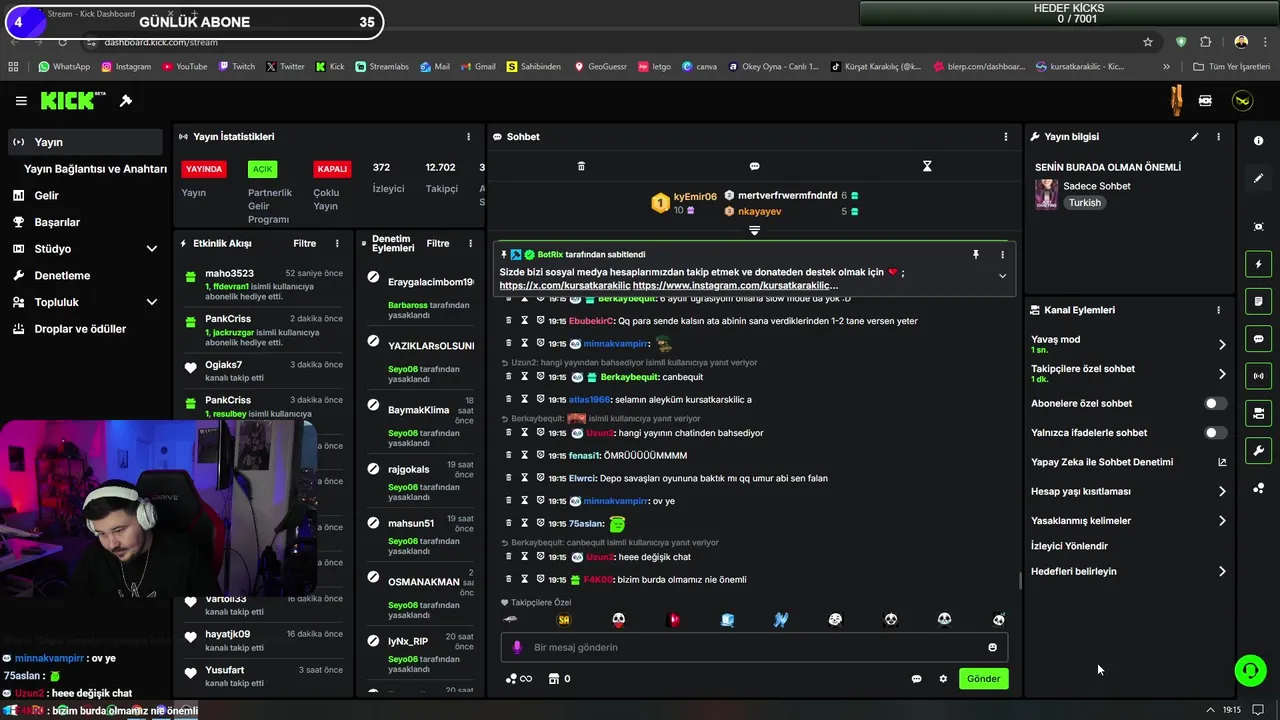Screen dimensions: 1280x720
Task: Click the green support headset button
Action: pyautogui.click(x=1250, y=671)
